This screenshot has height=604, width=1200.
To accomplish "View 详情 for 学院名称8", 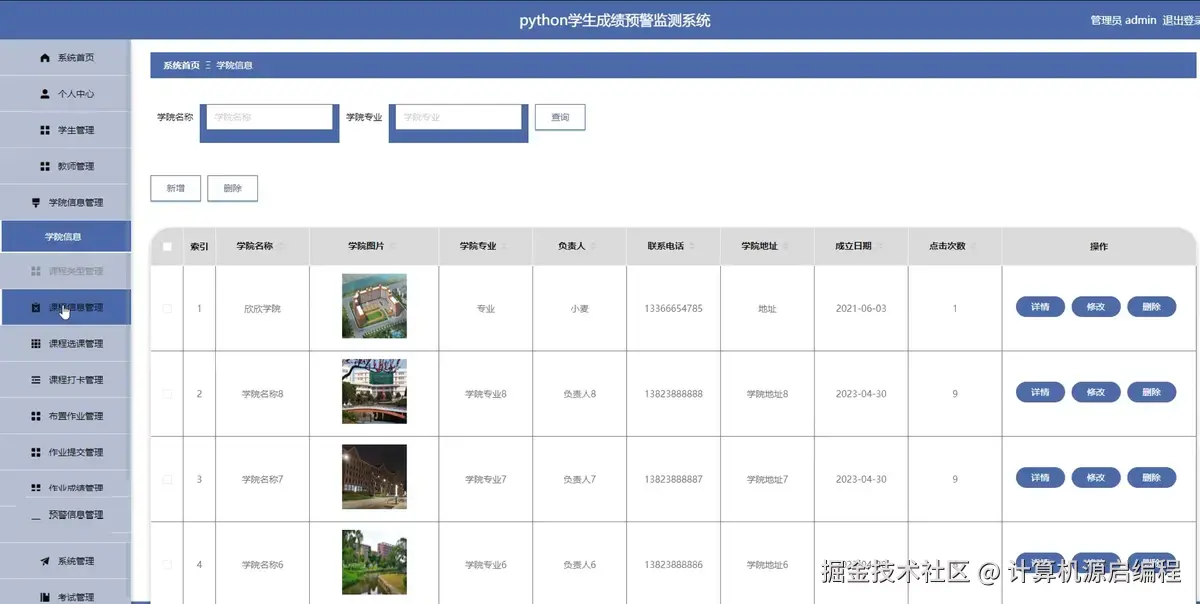I will click(1040, 393).
